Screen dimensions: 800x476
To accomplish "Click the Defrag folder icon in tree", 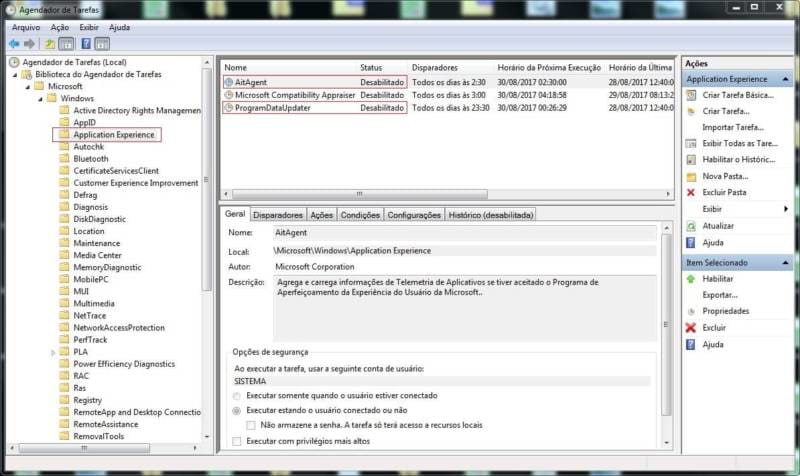I will [64, 194].
